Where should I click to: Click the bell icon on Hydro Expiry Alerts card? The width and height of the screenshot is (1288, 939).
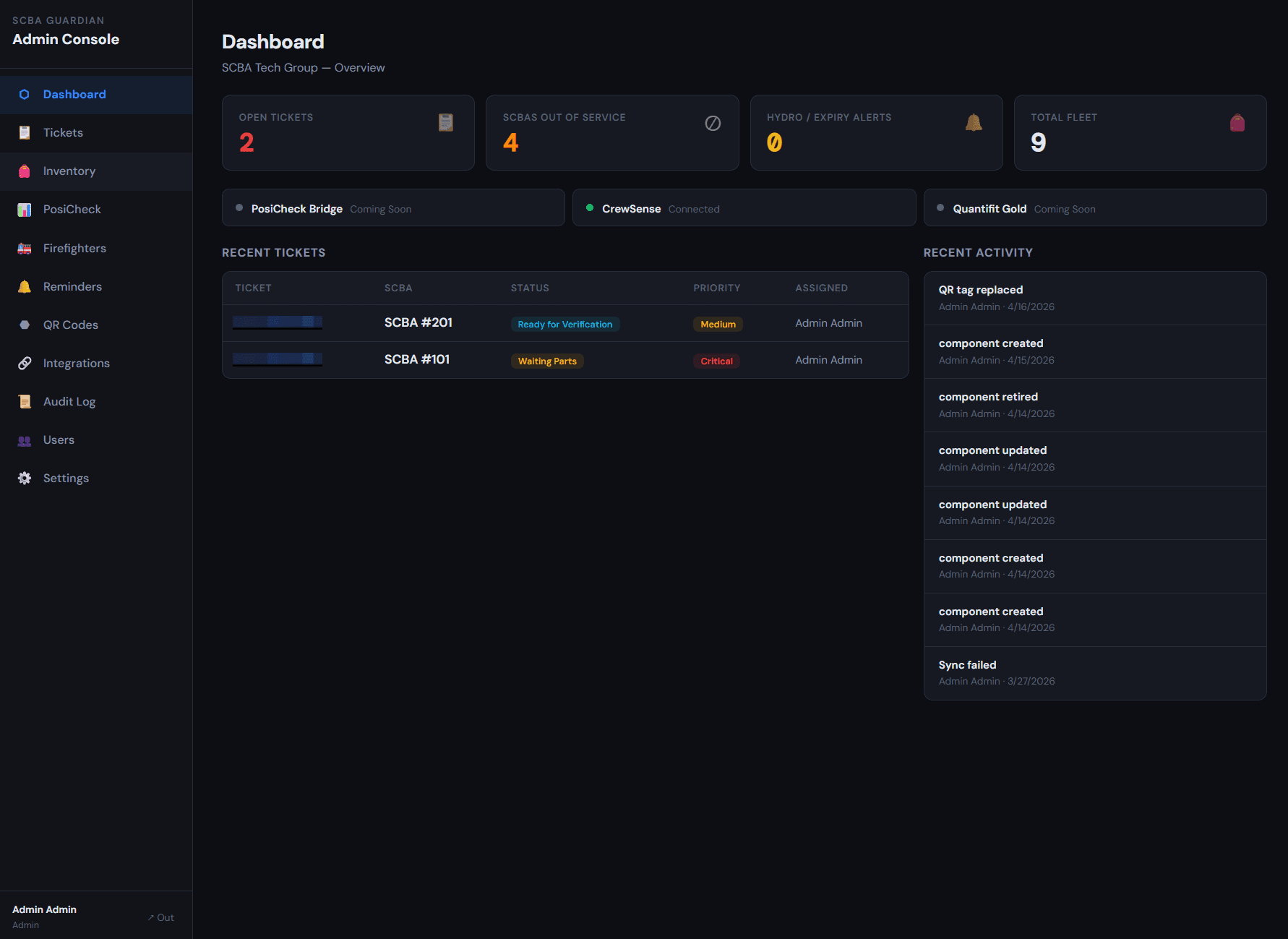coord(974,123)
